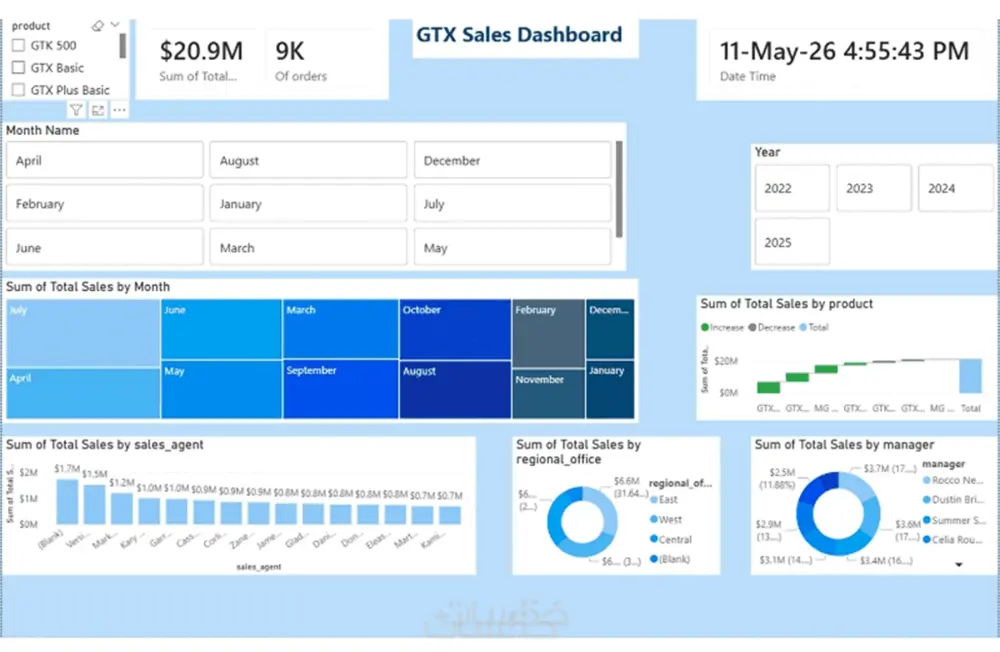Viewport: 1000px width, 652px height.
Task: Select the November tile in the treemap
Action: point(548,394)
